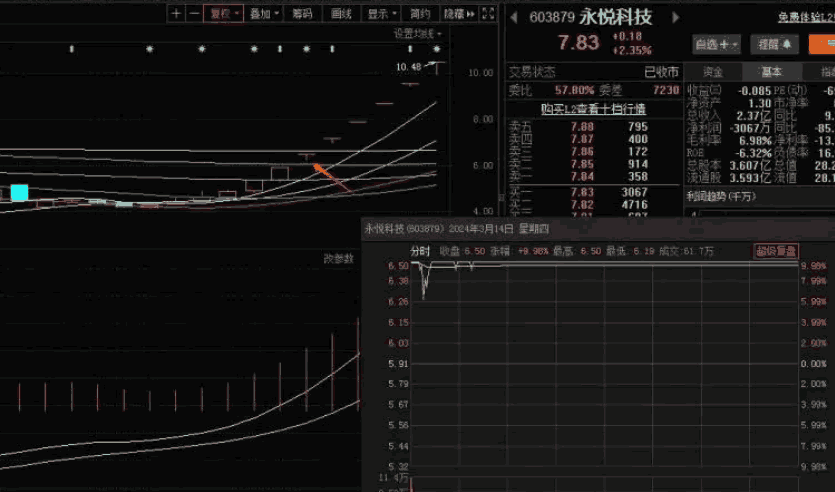Open the 叠加 overlay dropdown
835x492 pixels.
[264, 14]
